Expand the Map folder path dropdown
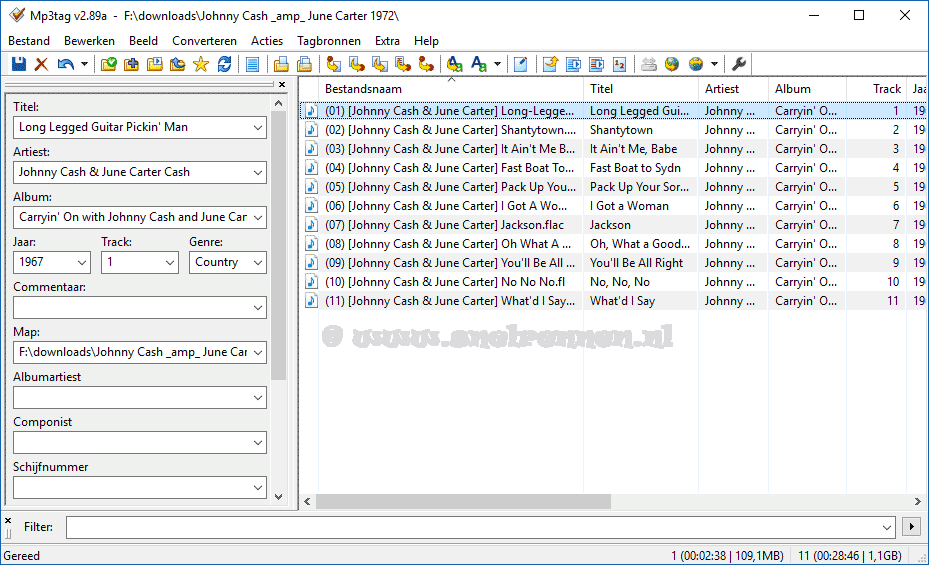This screenshot has height=565, width=929. [258, 352]
